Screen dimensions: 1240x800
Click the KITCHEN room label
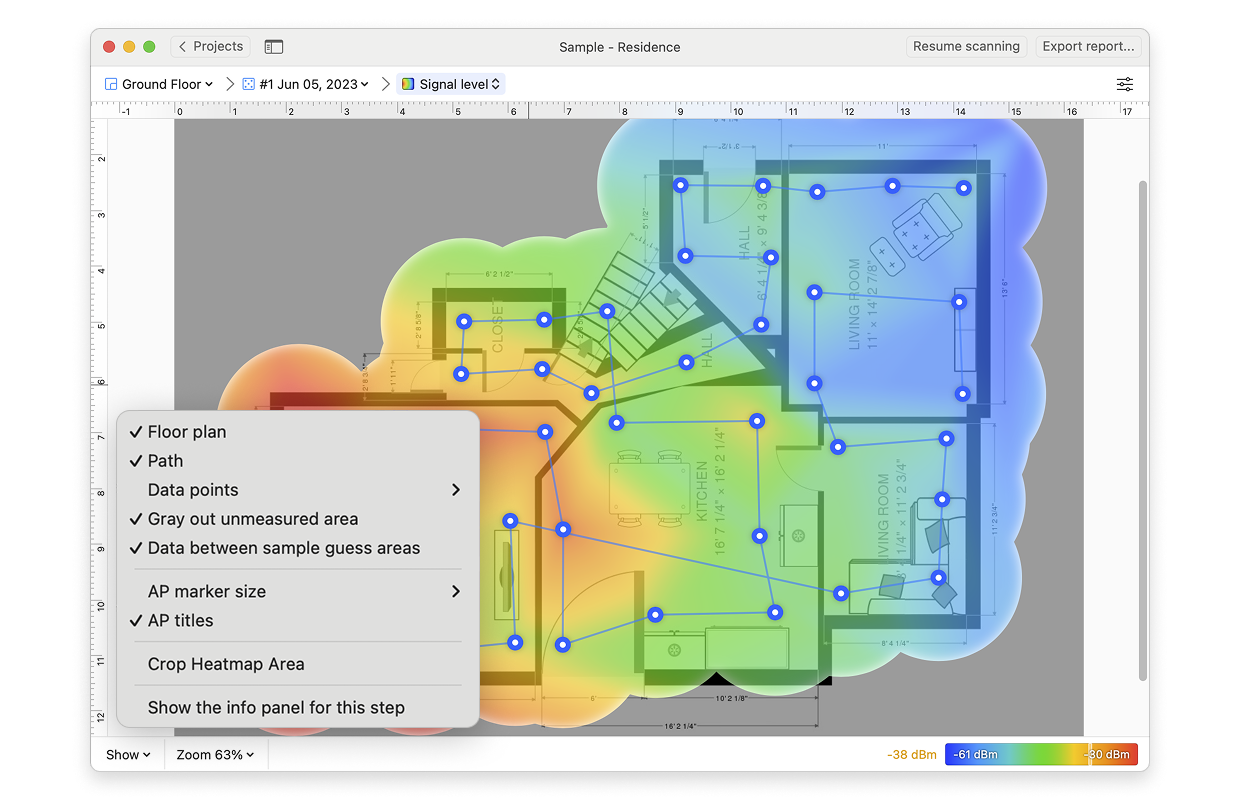[702, 491]
